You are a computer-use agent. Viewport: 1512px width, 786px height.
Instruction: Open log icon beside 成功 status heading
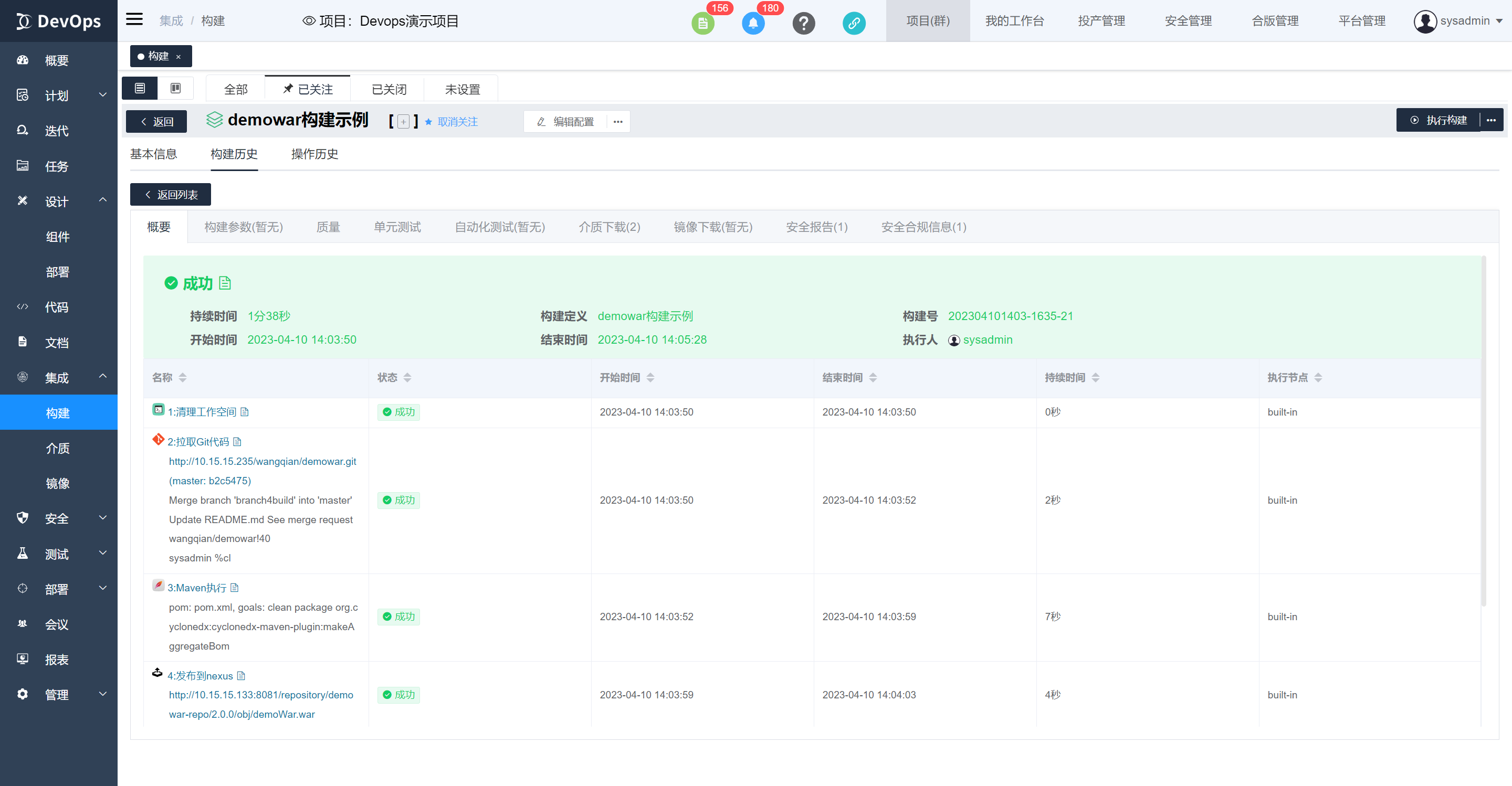[225, 283]
